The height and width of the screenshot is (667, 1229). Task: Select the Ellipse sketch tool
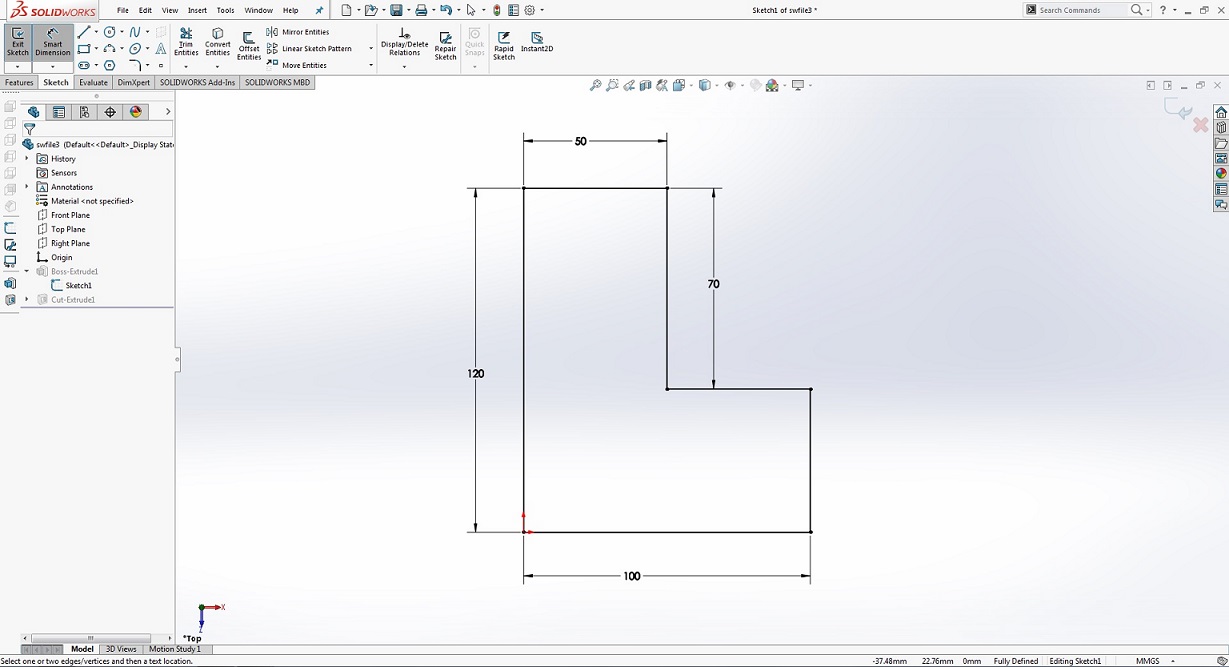coord(135,48)
